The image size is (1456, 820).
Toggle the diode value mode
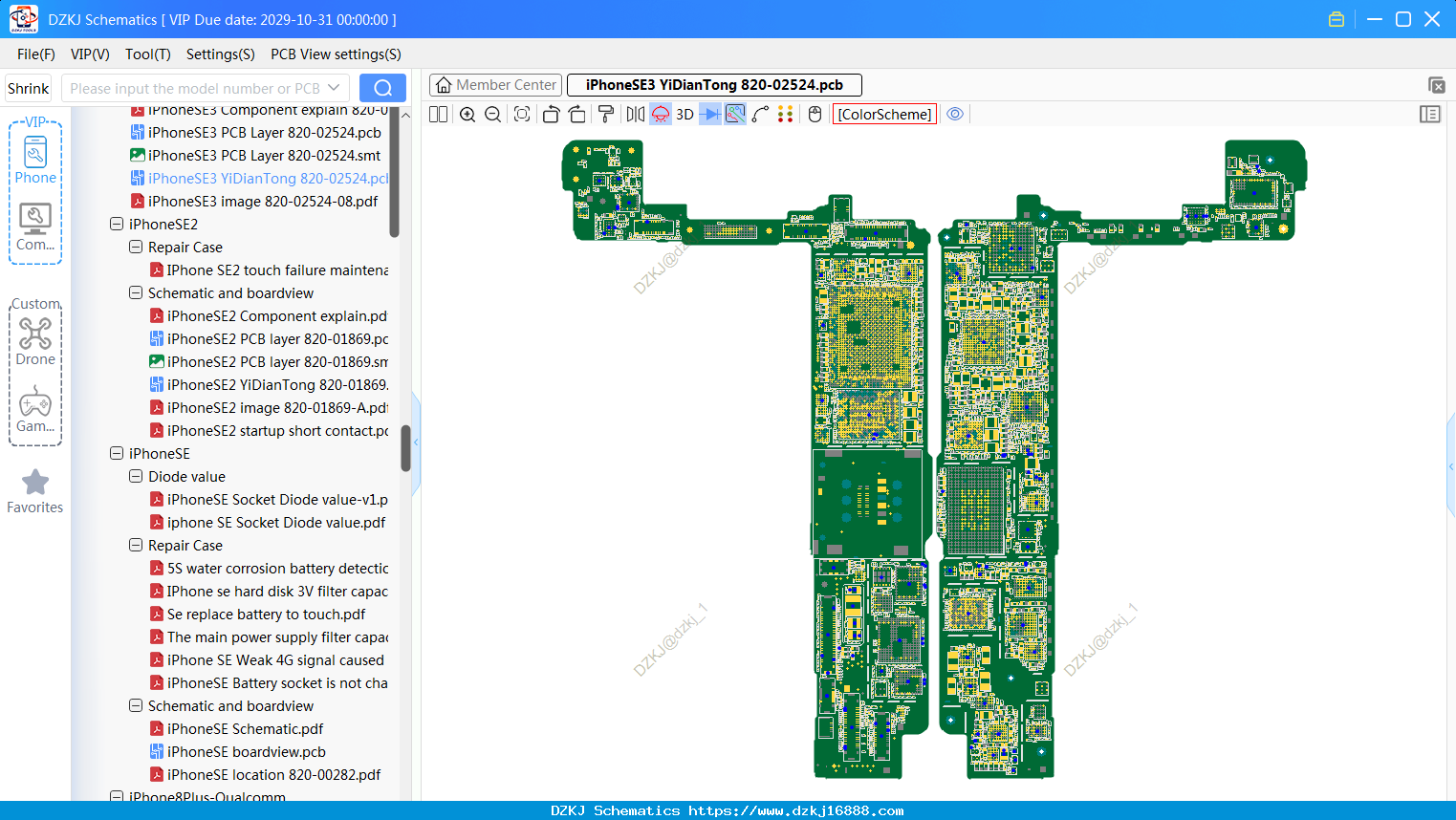click(x=710, y=114)
